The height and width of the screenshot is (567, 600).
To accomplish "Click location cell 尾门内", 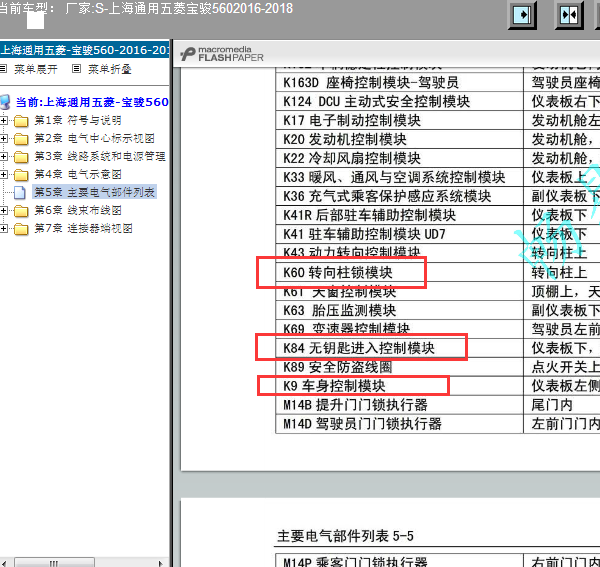I will coord(552,405).
